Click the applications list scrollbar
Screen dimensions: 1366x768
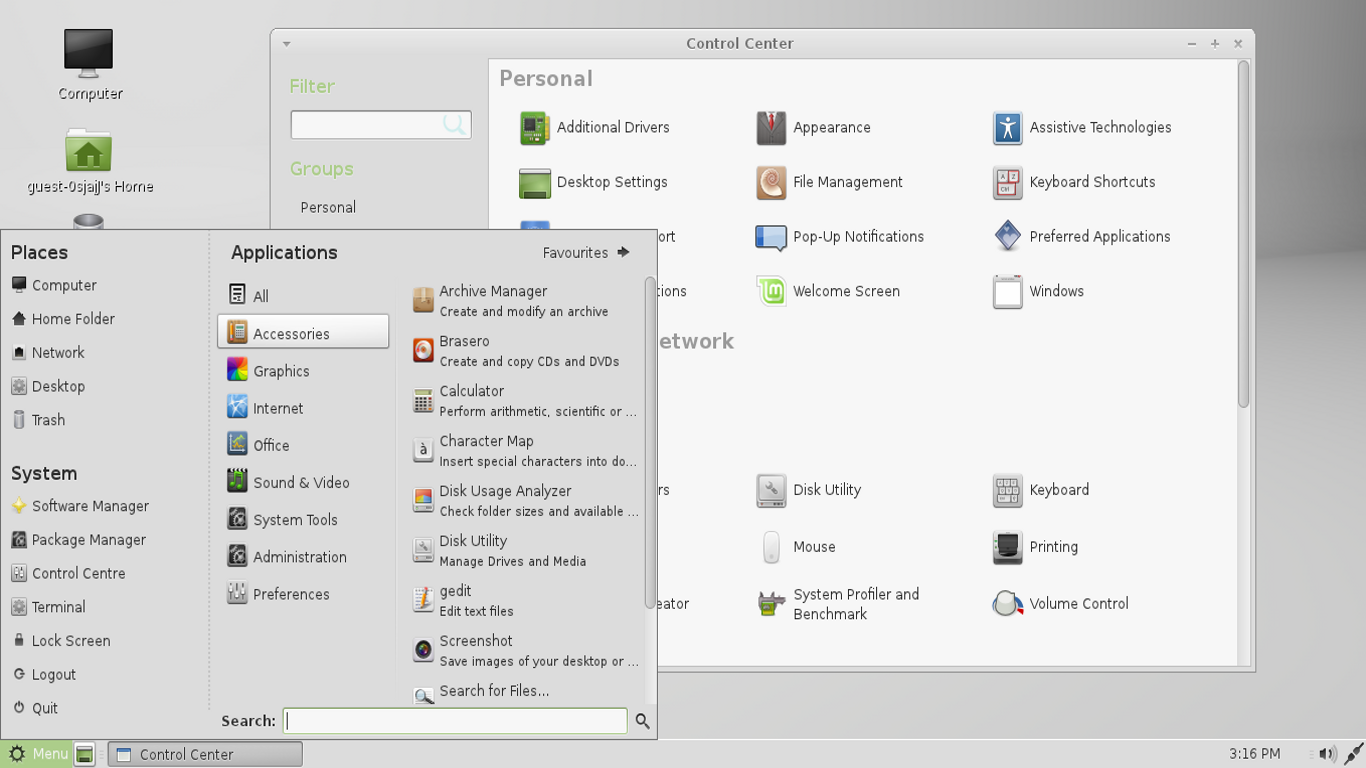pyautogui.click(x=650, y=442)
